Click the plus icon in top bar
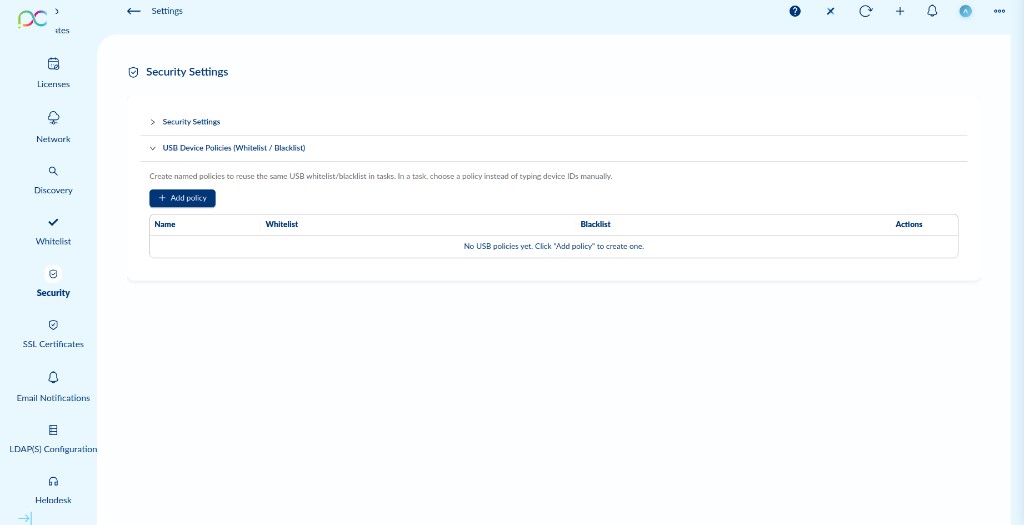Image resolution: width=1024 pixels, height=525 pixels. [x=899, y=11]
